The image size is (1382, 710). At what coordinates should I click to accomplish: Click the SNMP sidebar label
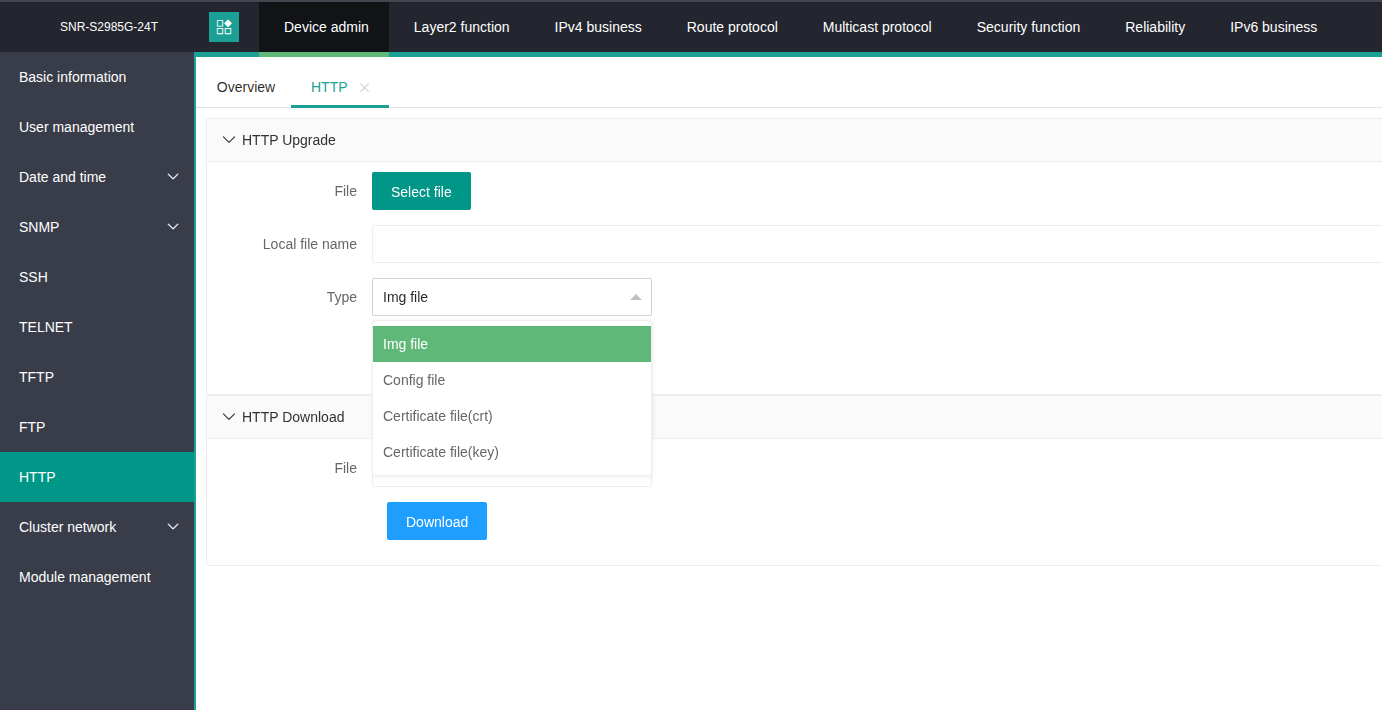point(39,227)
